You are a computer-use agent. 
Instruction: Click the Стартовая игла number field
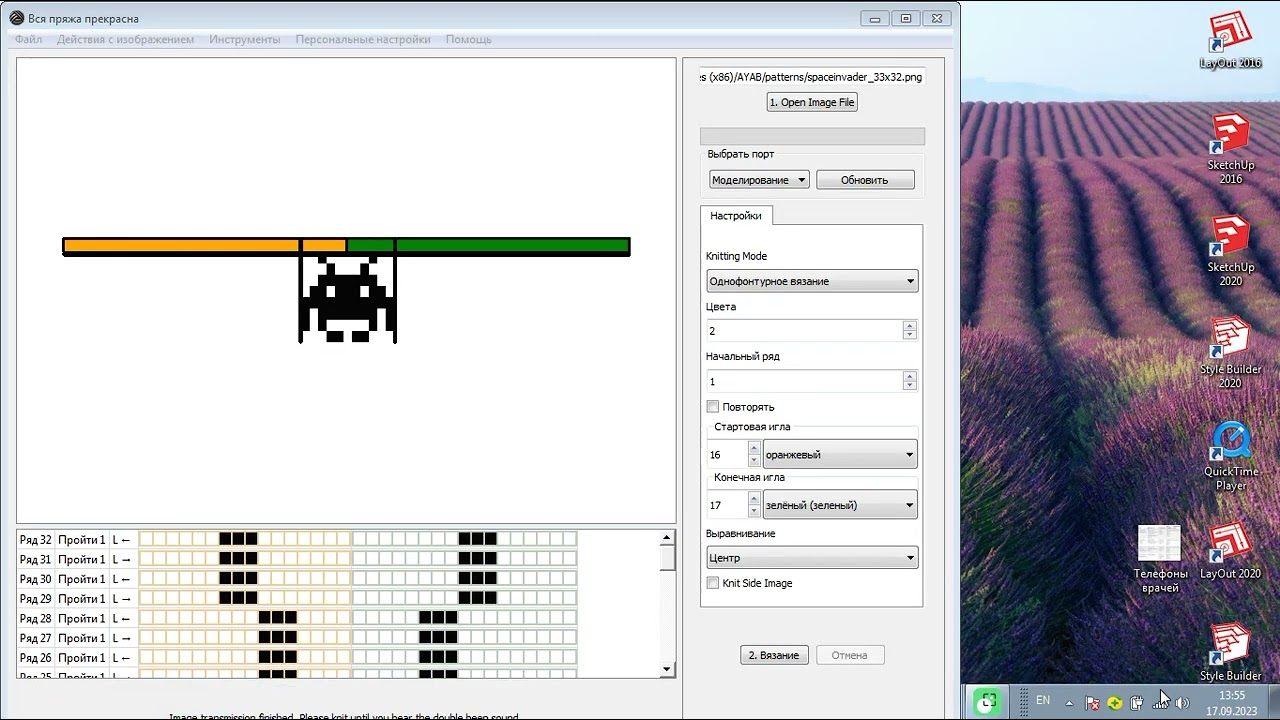(727, 454)
